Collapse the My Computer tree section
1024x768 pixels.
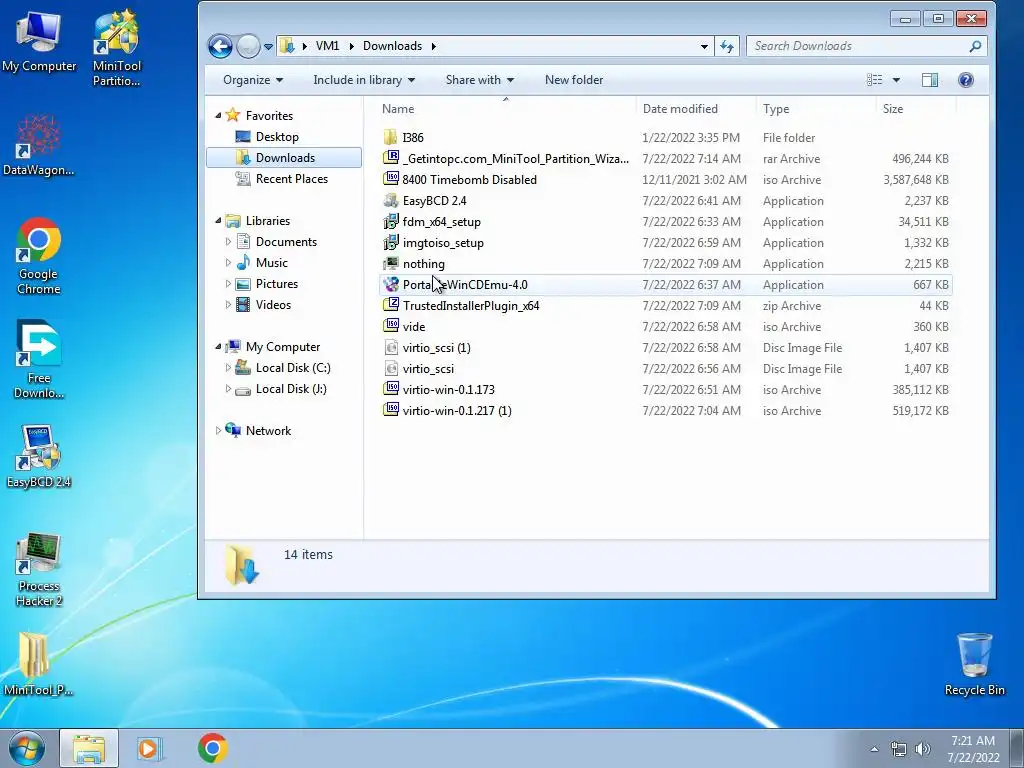pyautogui.click(x=218, y=347)
